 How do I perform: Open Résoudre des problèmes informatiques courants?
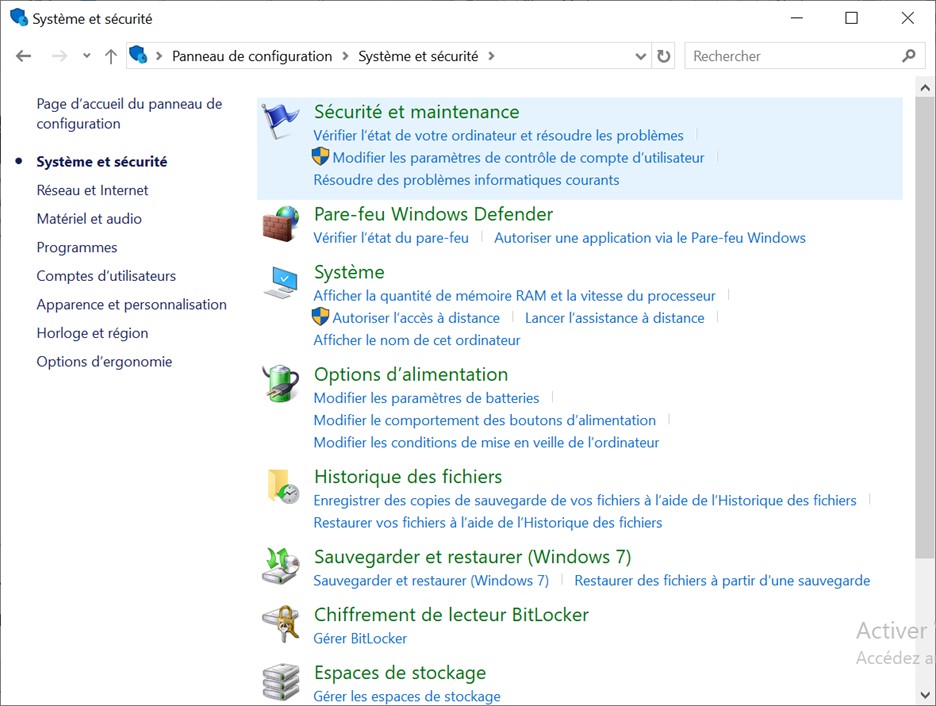tap(466, 180)
